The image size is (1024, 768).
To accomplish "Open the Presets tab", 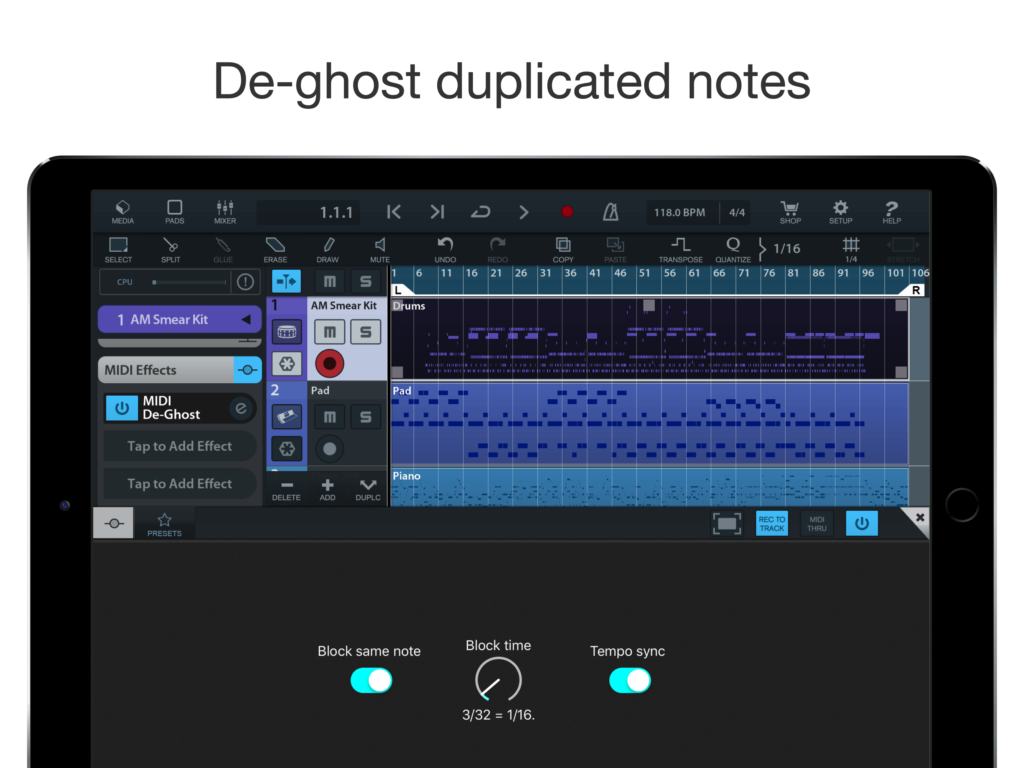I will tap(165, 524).
